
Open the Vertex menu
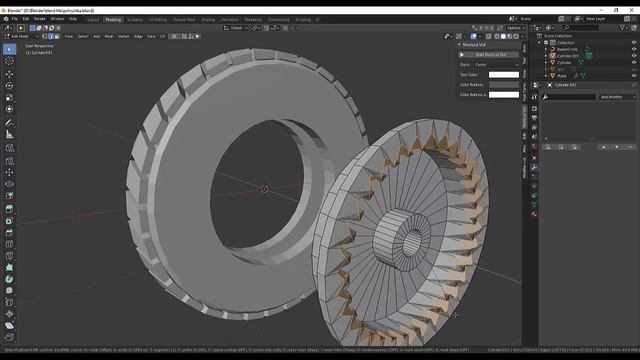coord(124,36)
